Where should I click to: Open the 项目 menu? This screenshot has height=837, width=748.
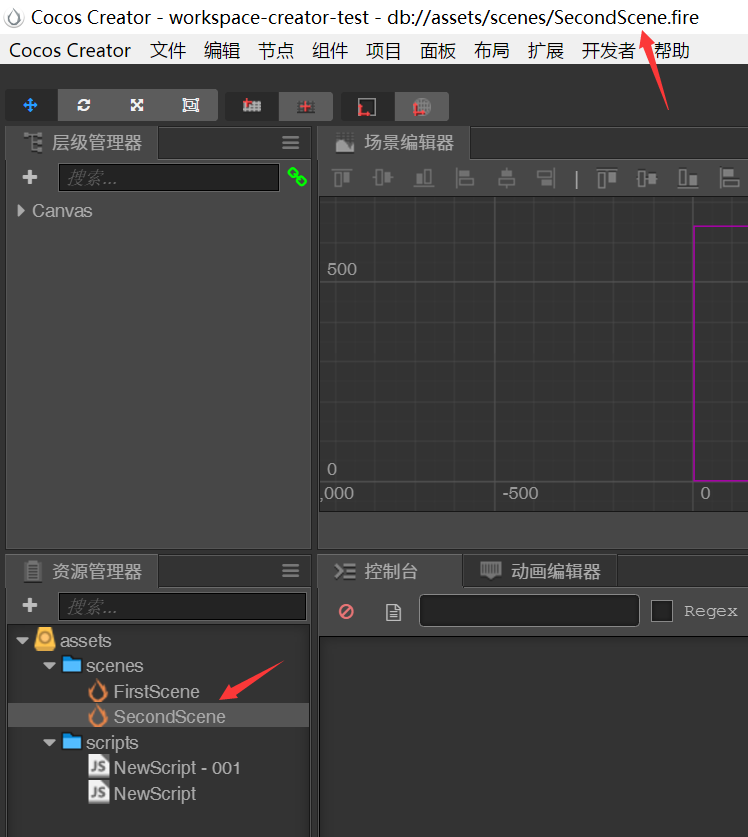384,51
